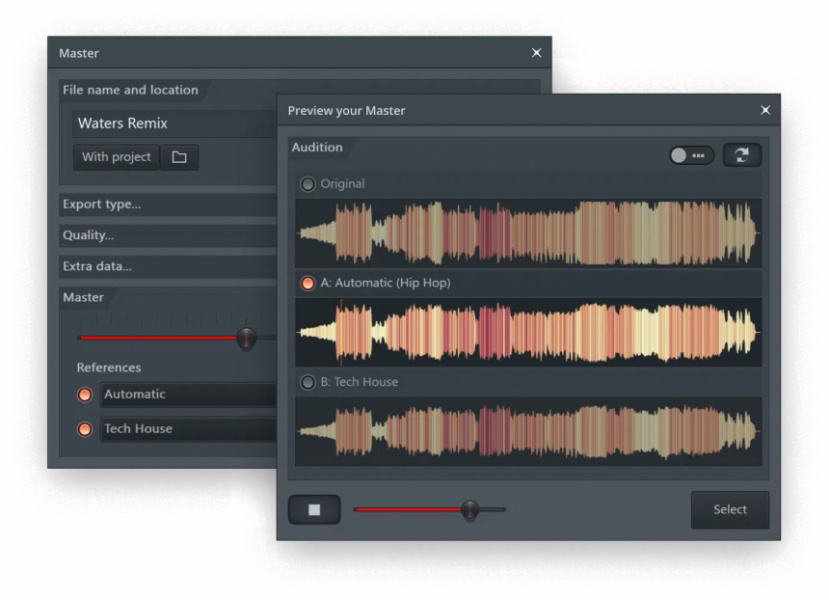The height and width of the screenshot is (600, 829).
Task: Enable the Automatic reference option
Action: tap(87, 394)
